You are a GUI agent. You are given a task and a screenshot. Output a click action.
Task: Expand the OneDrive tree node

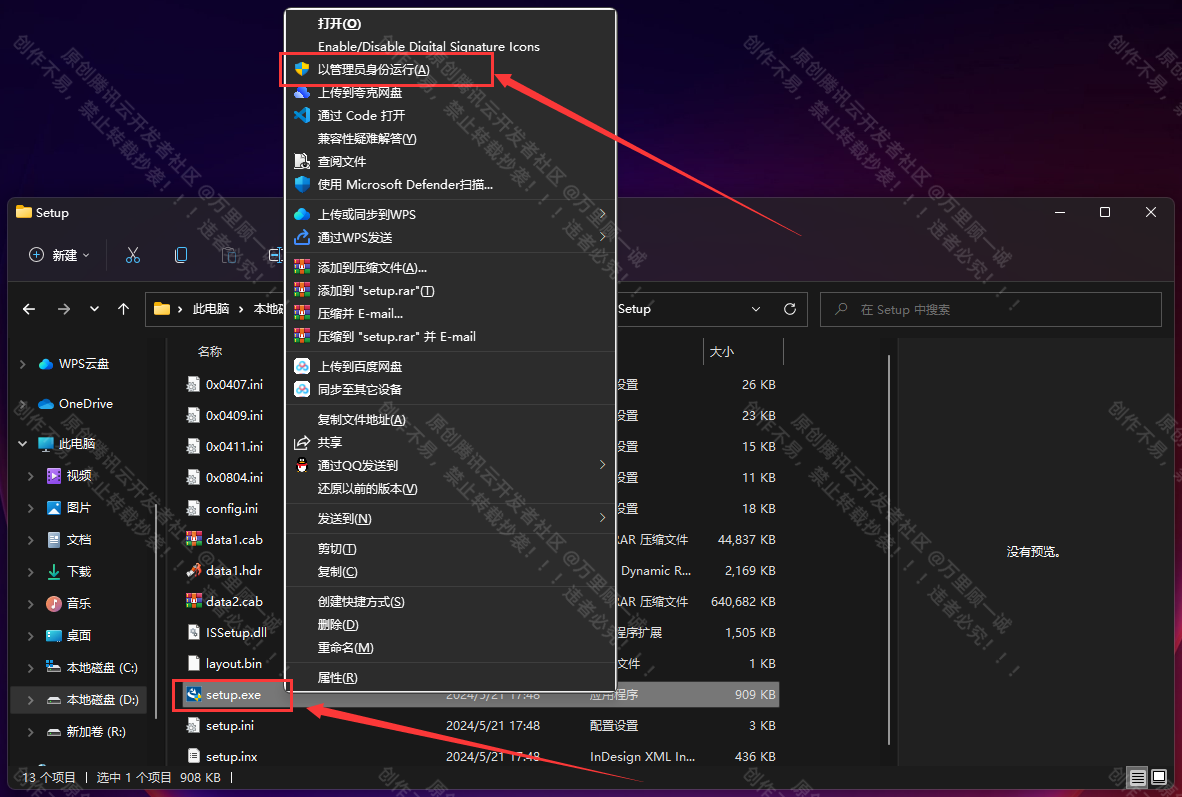coord(23,404)
